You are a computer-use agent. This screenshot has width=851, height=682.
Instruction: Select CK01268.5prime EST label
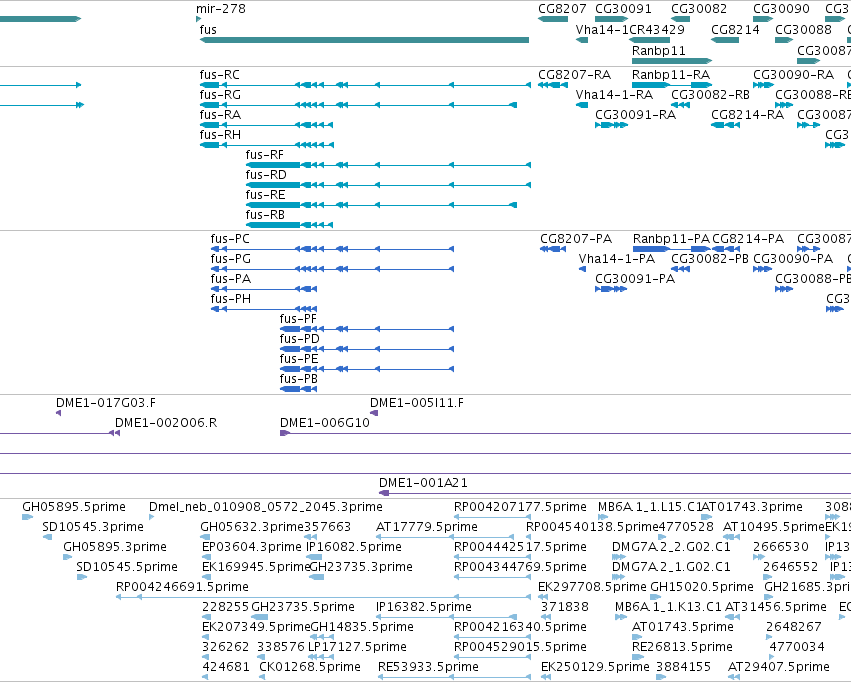point(310,667)
